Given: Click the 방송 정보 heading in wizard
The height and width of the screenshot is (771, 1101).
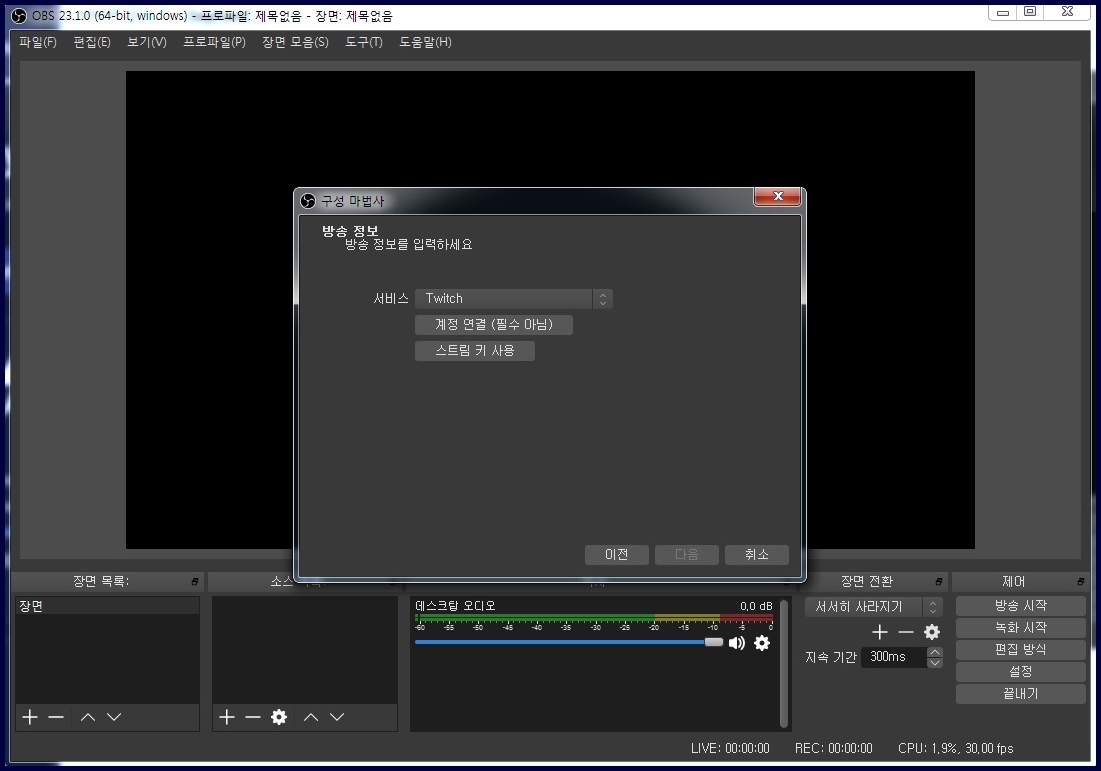Looking at the screenshot, I should coord(350,231).
